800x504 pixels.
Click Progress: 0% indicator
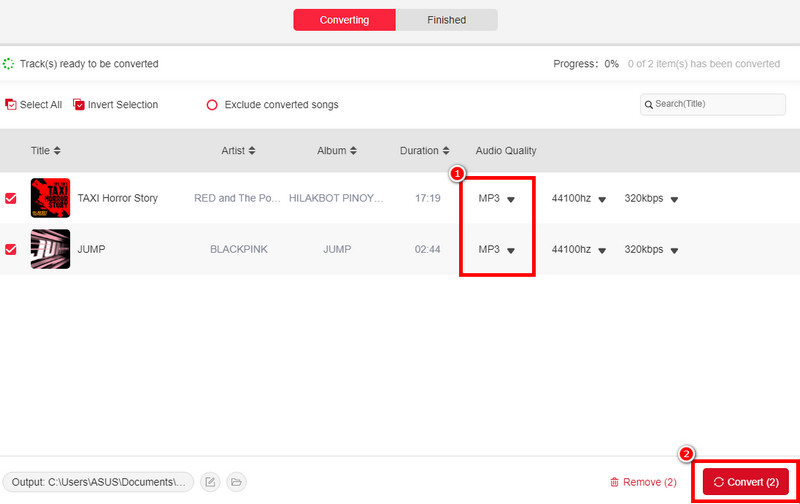click(586, 64)
